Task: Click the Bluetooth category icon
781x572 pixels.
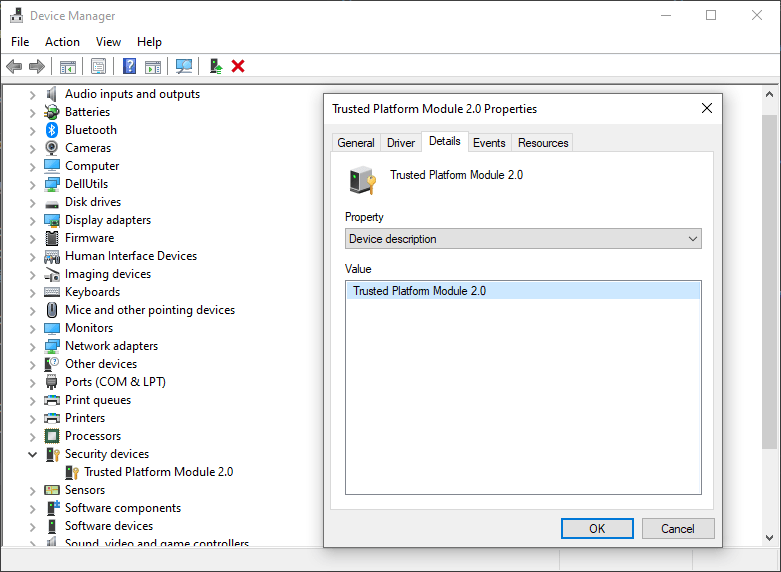Action: tap(52, 130)
